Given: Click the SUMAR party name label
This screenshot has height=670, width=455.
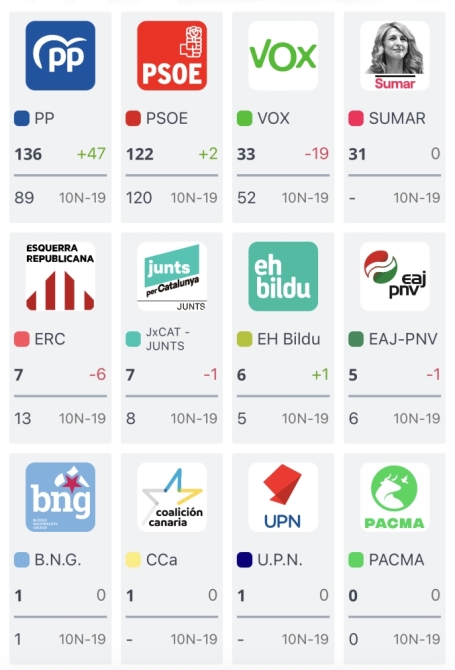Looking at the screenshot, I should pyautogui.click(x=397, y=118).
